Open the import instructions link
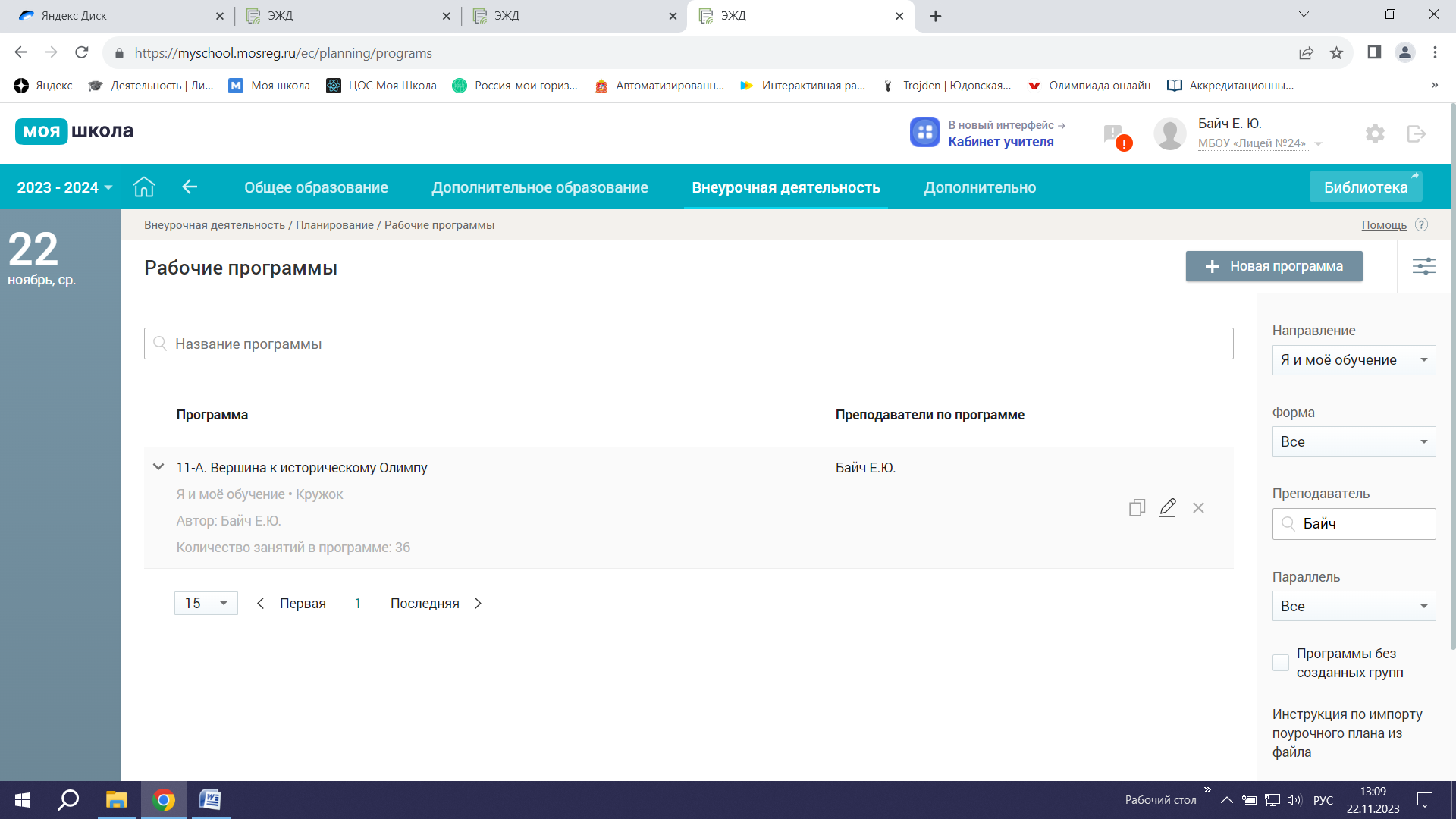 [x=1347, y=733]
